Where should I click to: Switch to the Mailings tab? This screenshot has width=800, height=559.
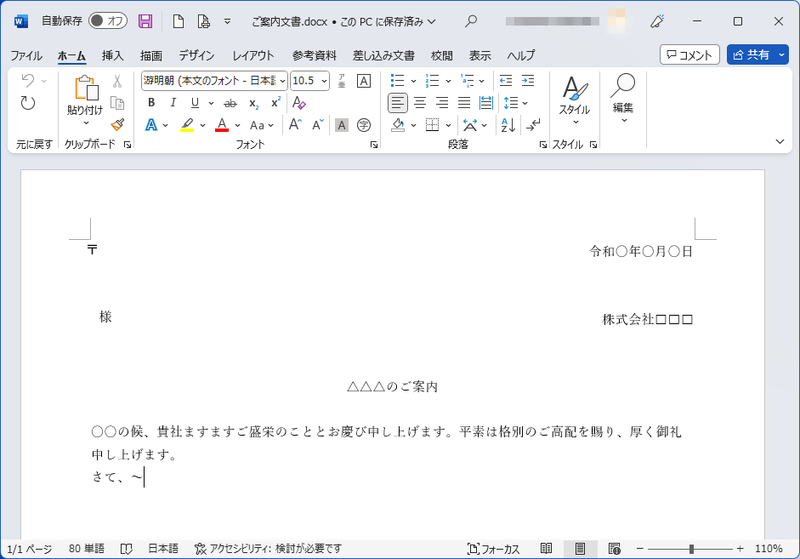pyautogui.click(x=383, y=55)
